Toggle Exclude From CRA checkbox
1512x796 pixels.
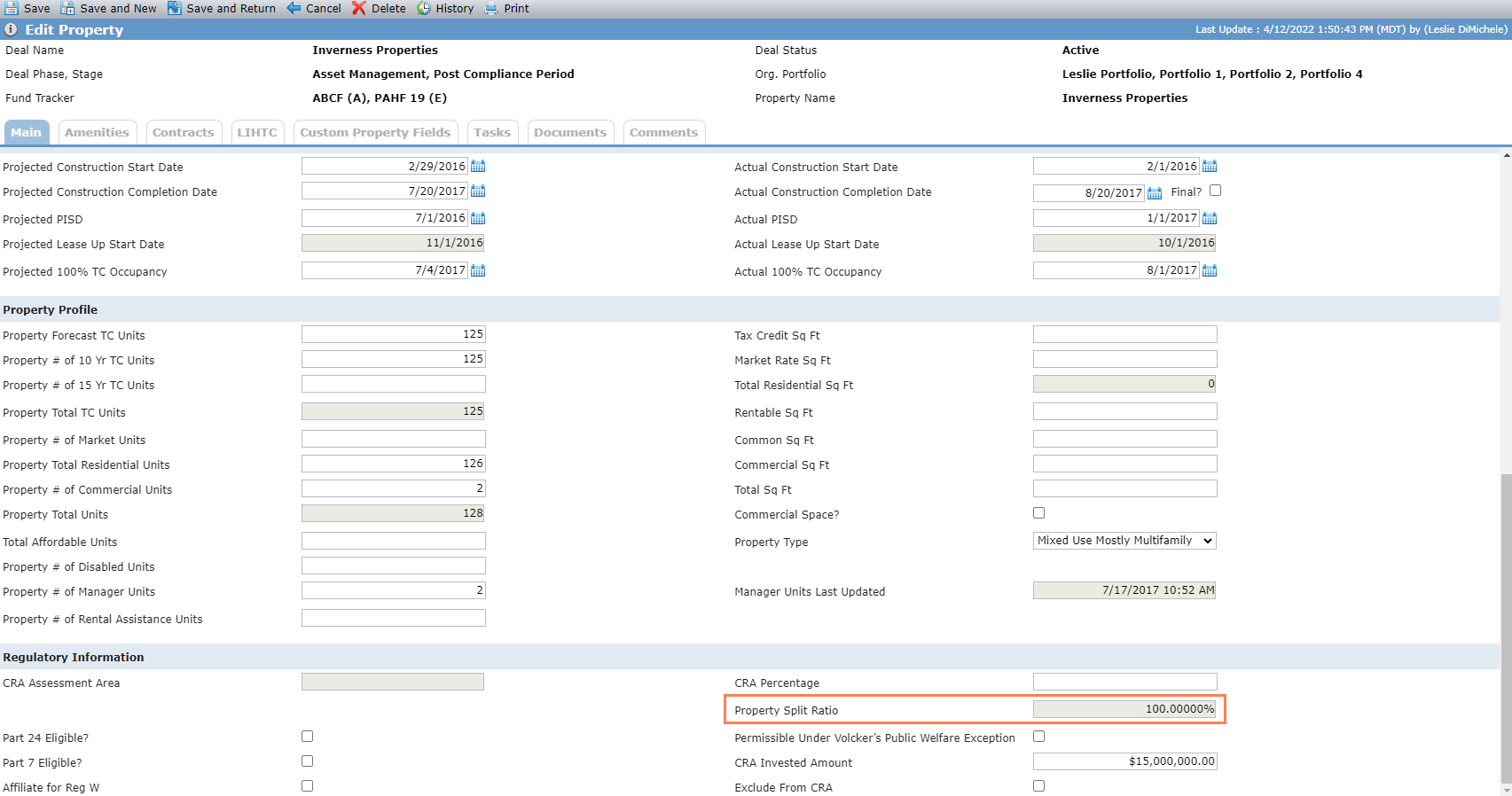1039,786
